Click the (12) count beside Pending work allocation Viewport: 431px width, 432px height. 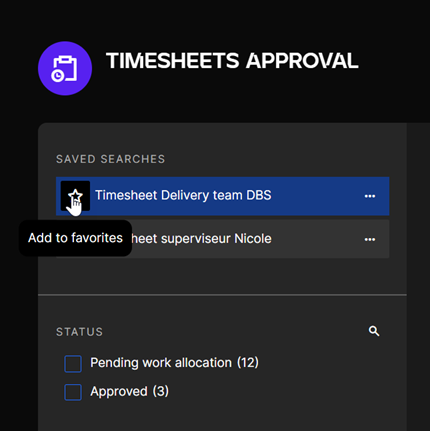248,363
